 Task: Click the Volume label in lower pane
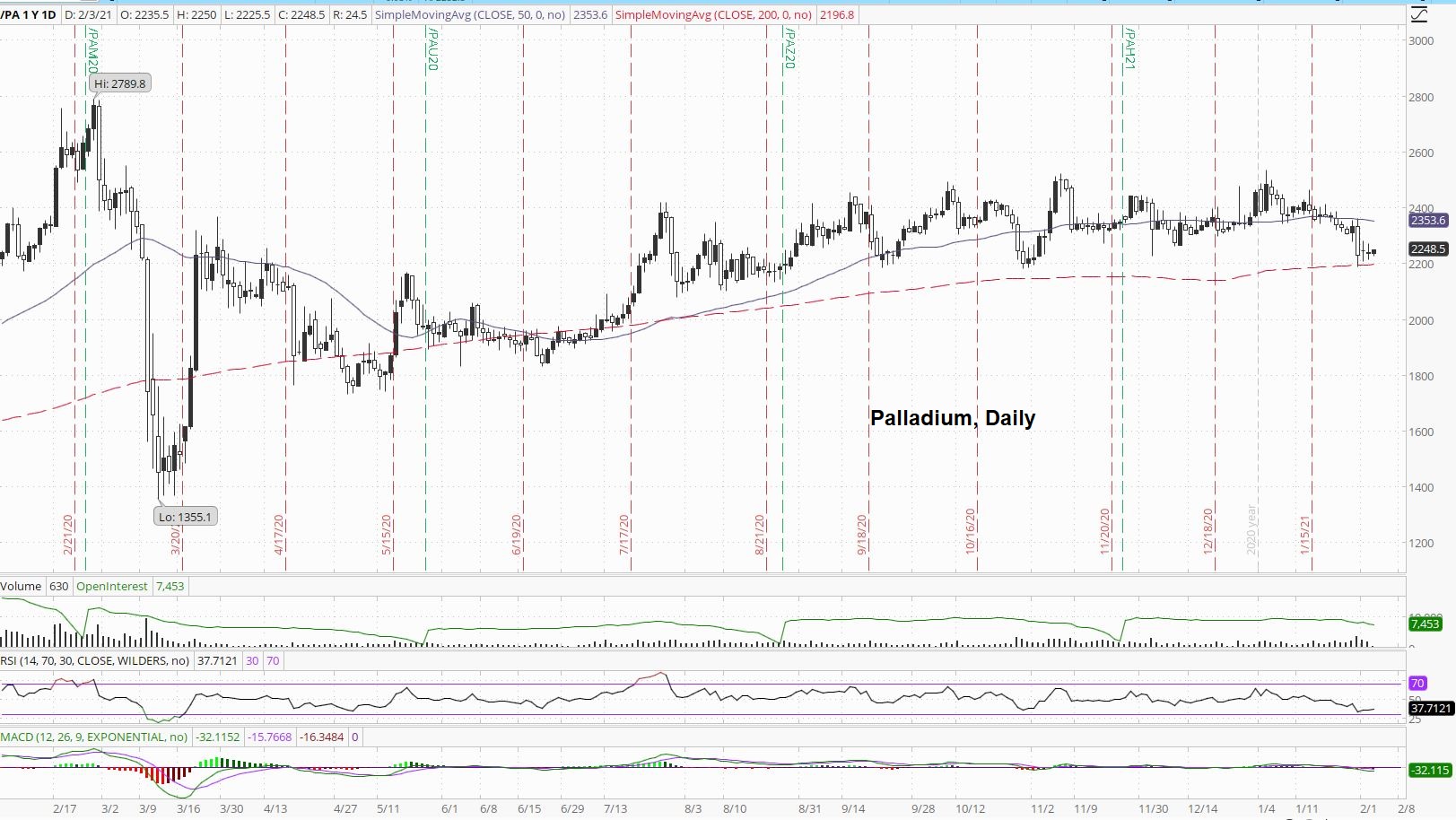pos(21,586)
